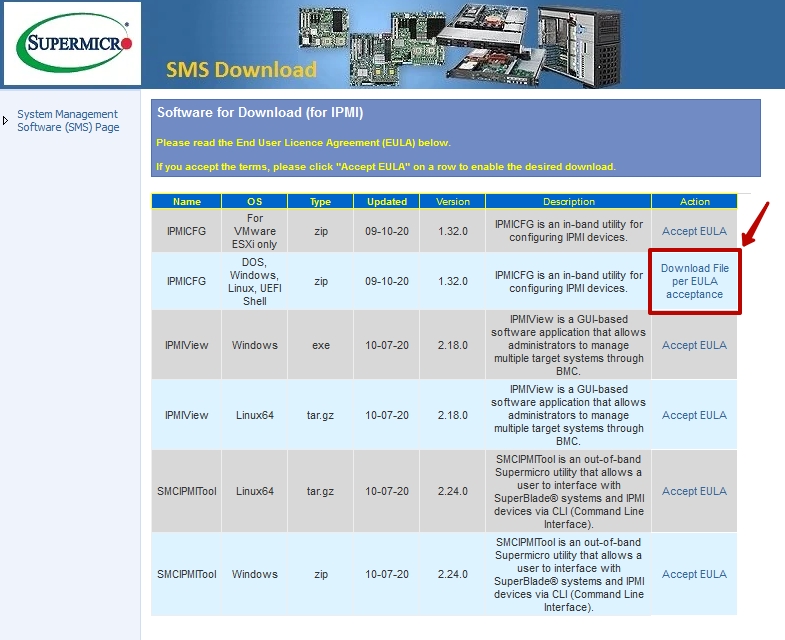Accept EULA for IPMIView Linux64 tar.gz

(x=694, y=415)
